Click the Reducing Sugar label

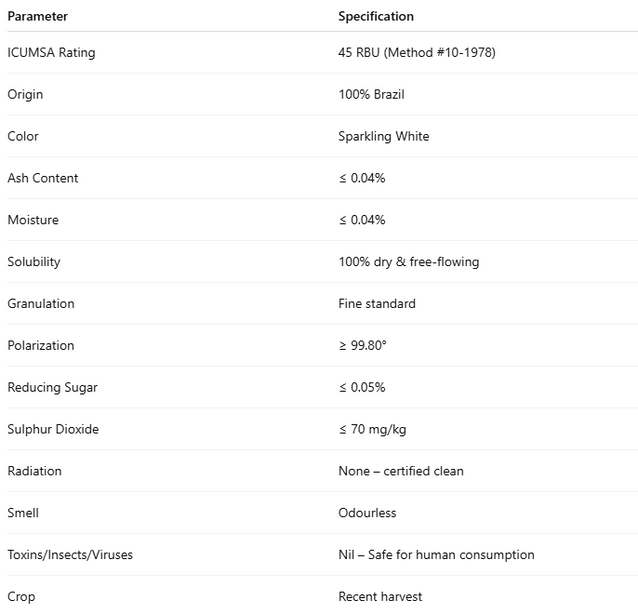(x=52, y=388)
